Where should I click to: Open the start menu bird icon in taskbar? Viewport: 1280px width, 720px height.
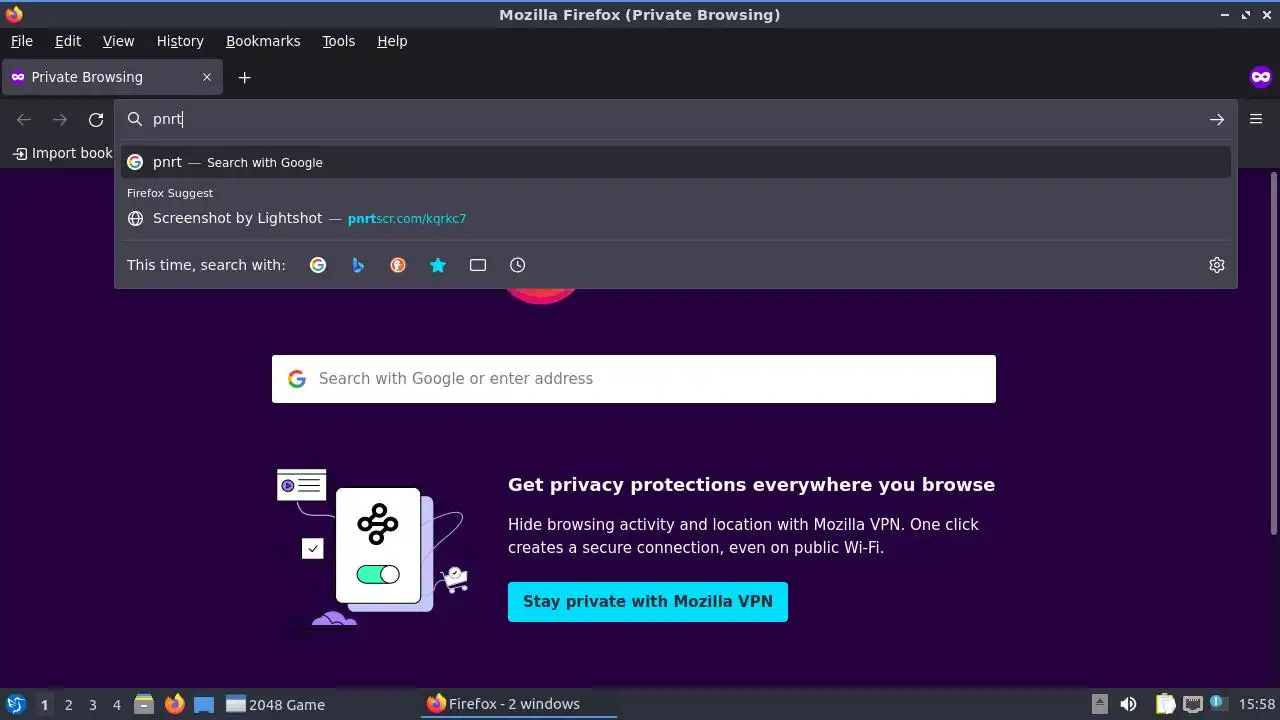click(x=16, y=704)
